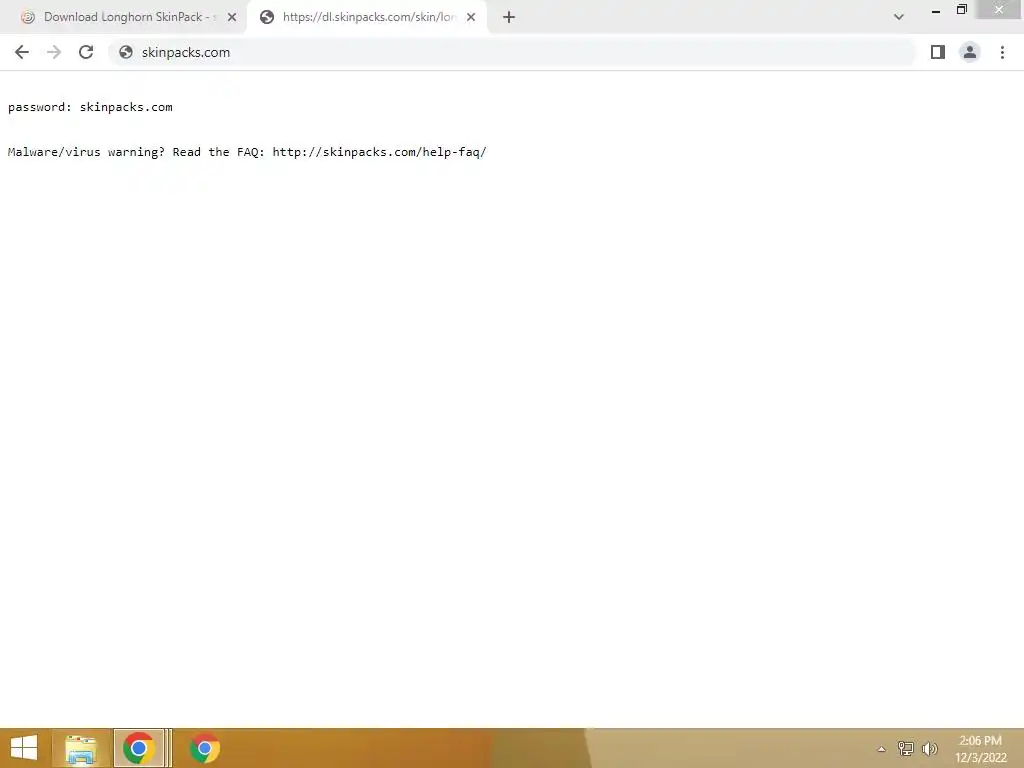Screen dimensions: 1024x768
Task: Open the Chrome three-dot menu
Action: point(1002,52)
